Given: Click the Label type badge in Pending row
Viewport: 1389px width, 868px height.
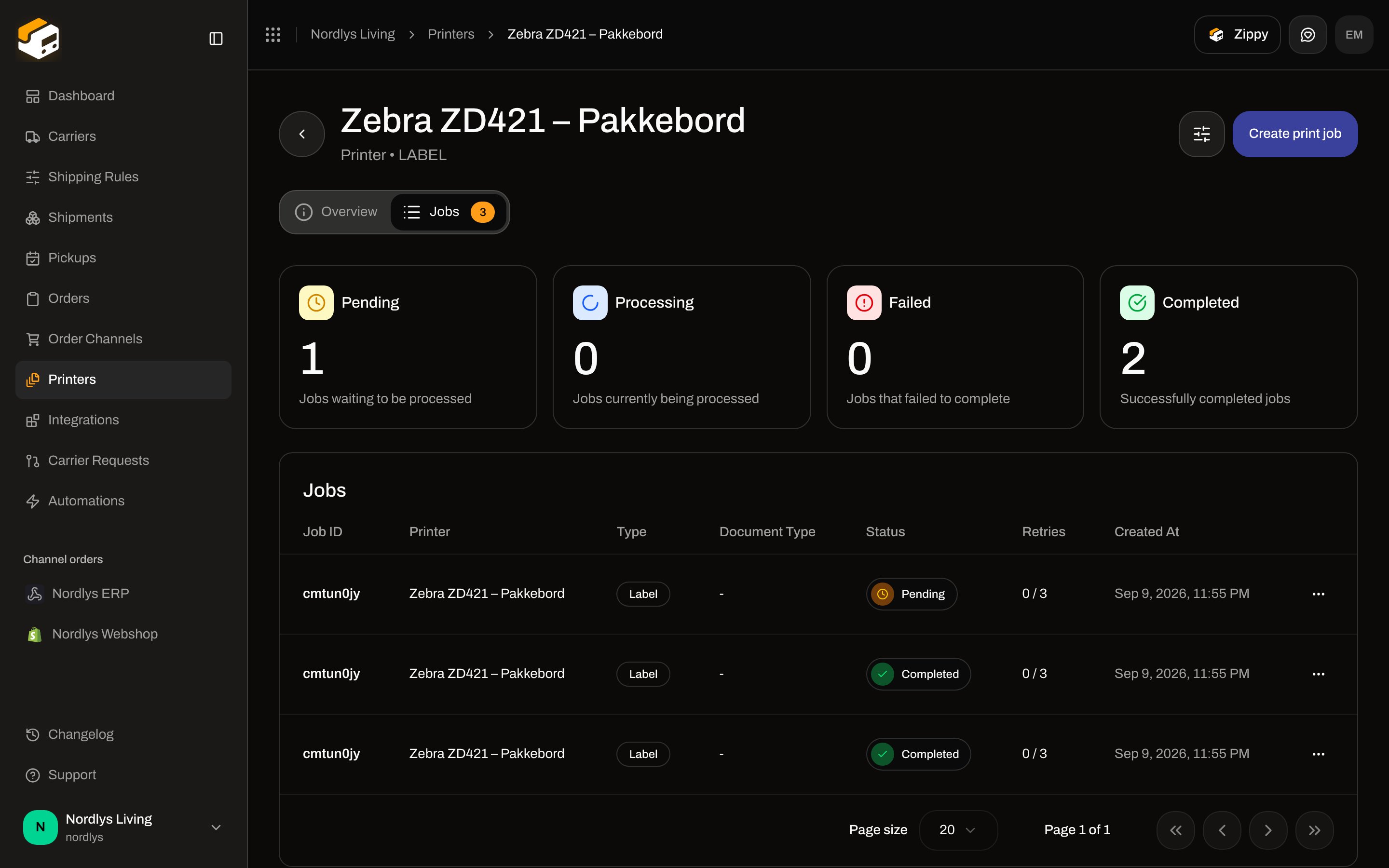Looking at the screenshot, I should point(643,594).
